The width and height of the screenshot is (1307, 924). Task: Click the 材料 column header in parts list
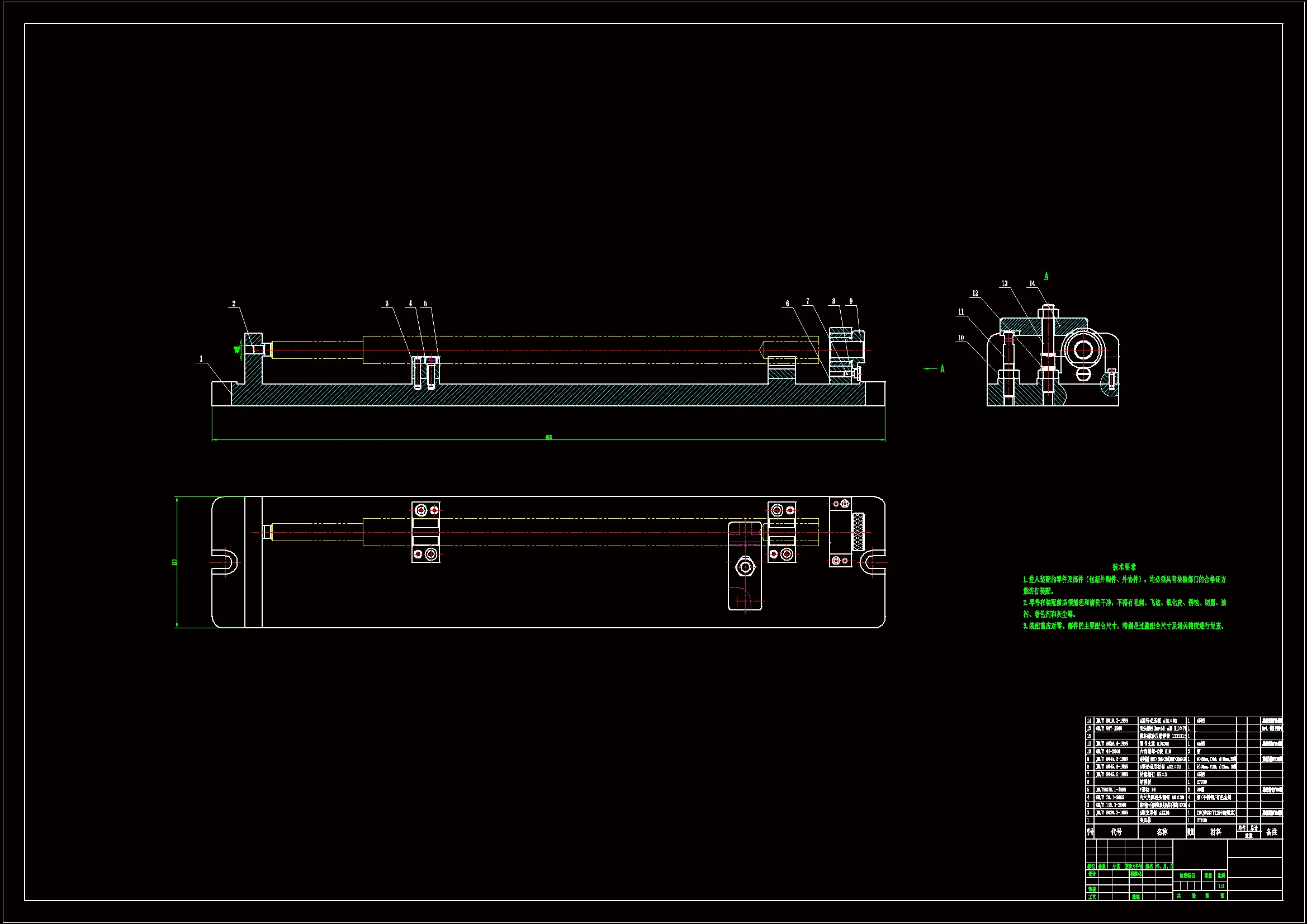[x=1215, y=832]
